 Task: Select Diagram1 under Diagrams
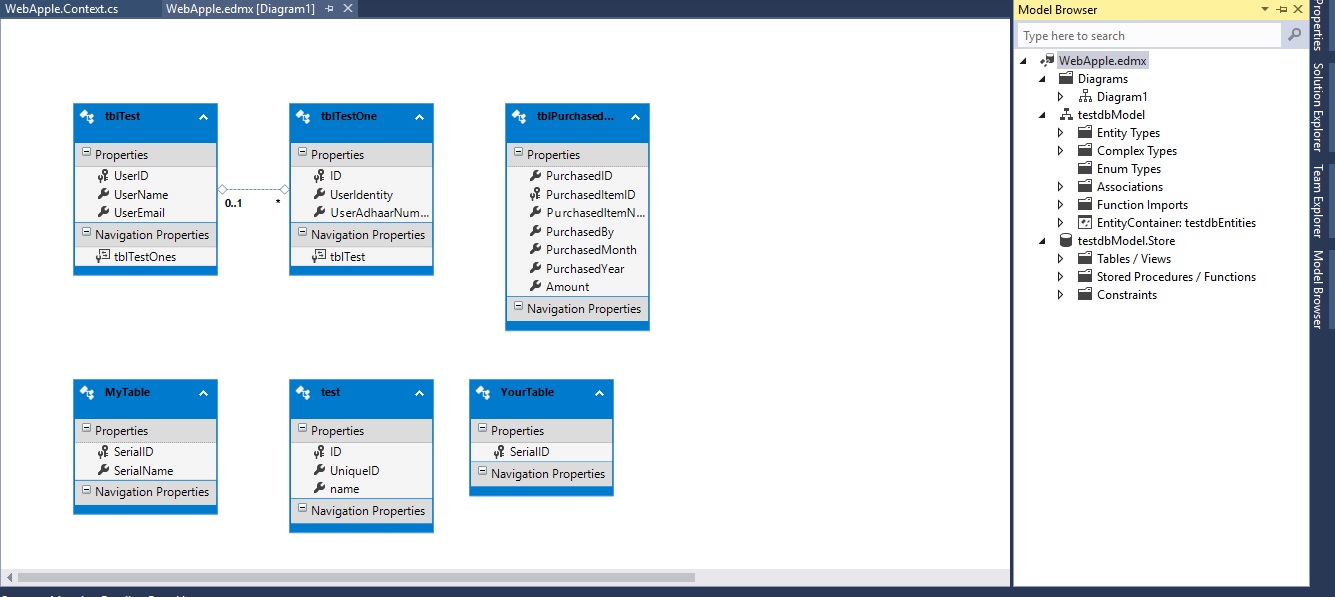tap(1121, 96)
